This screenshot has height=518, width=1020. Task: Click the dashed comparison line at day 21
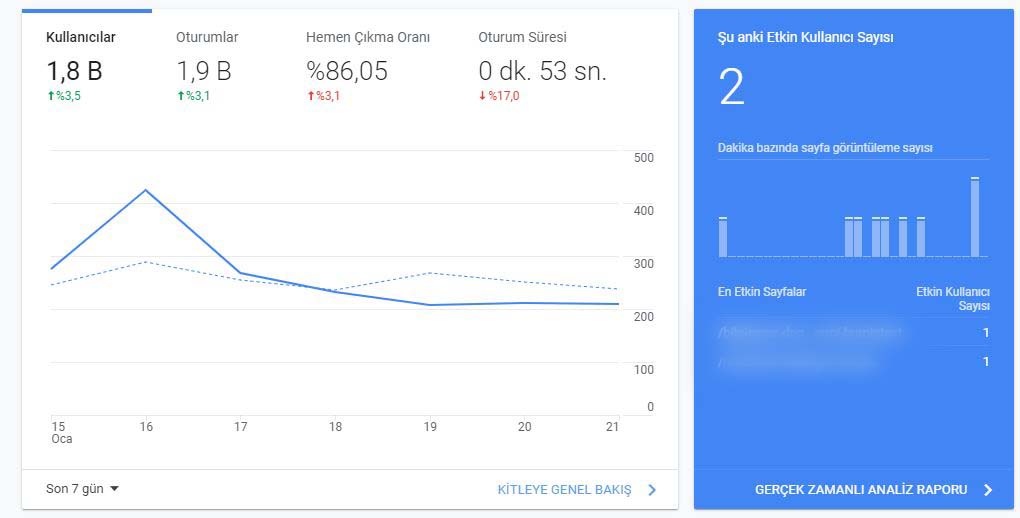coord(618,289)
